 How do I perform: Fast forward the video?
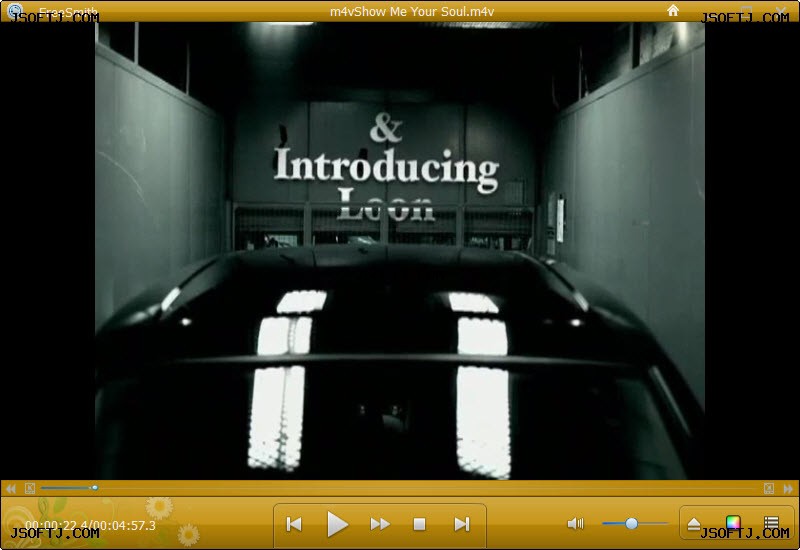click(380, 524)
